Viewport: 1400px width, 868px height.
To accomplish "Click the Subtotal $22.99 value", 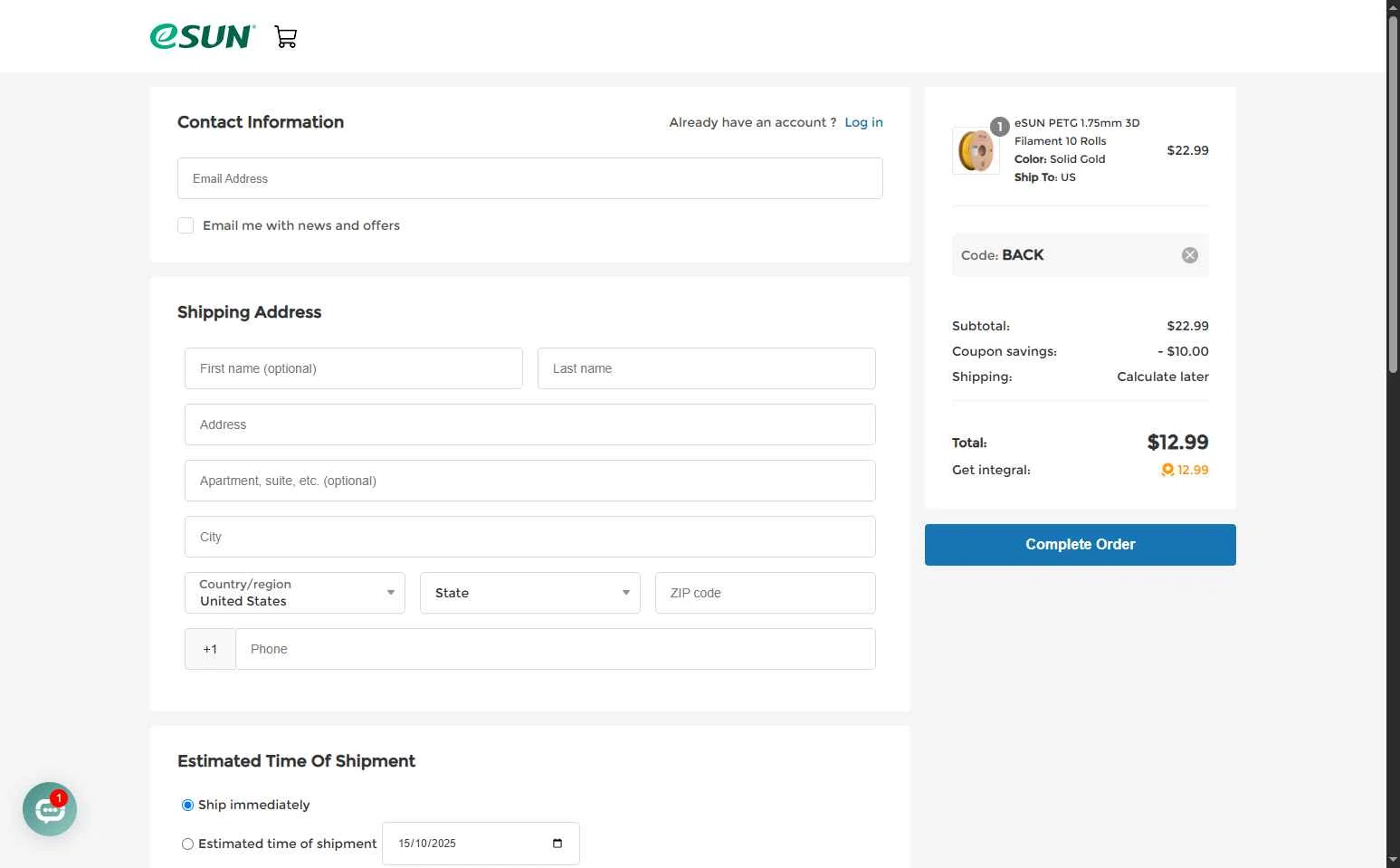I will click(x=1187, y=326).
